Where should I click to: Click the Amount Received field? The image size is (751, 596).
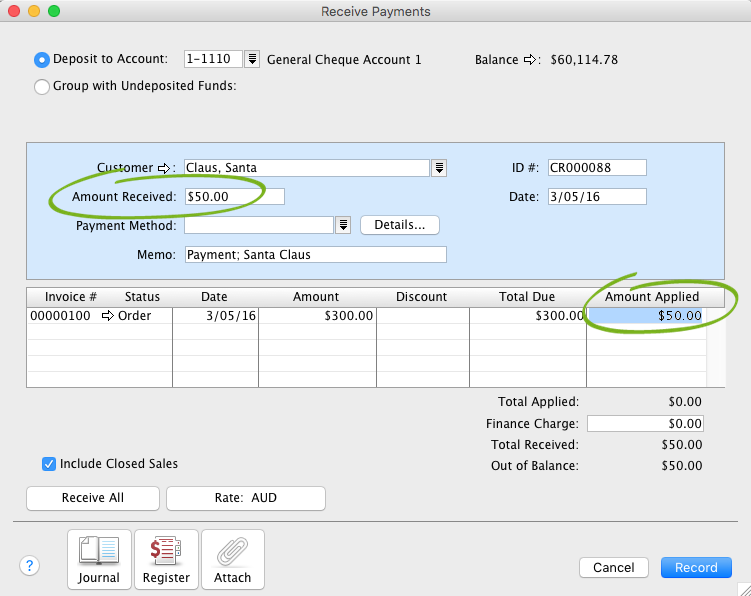(234, 197)
